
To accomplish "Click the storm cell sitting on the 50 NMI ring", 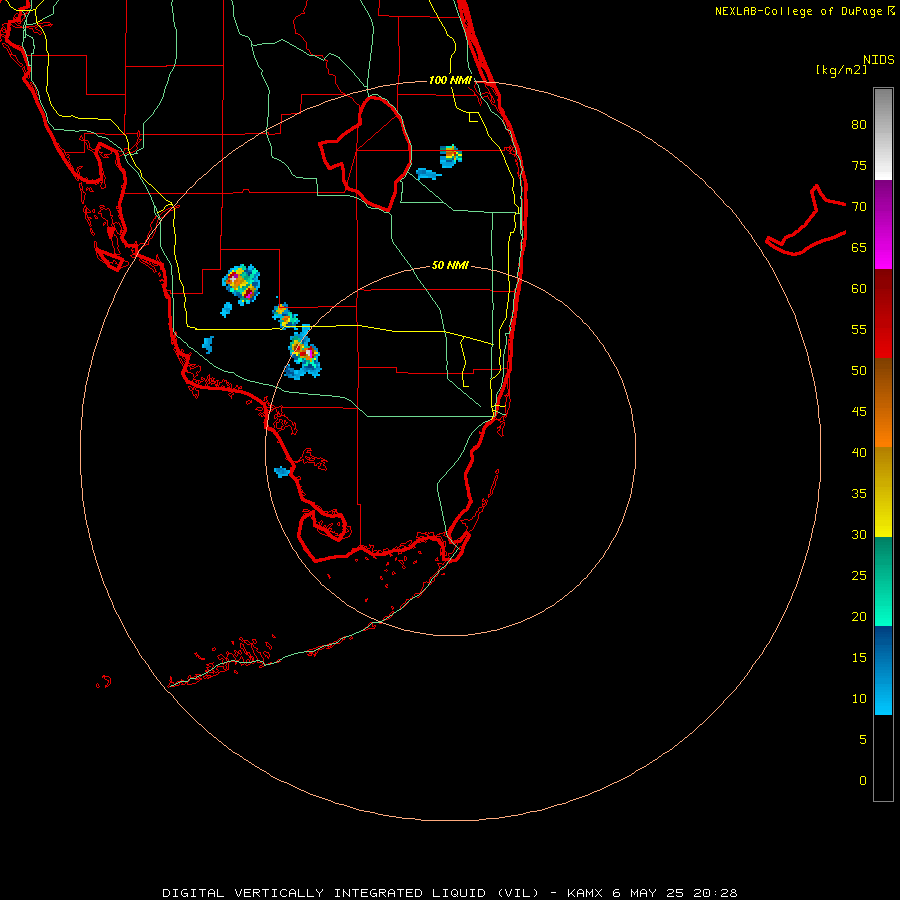I will [x=303, y=352].
